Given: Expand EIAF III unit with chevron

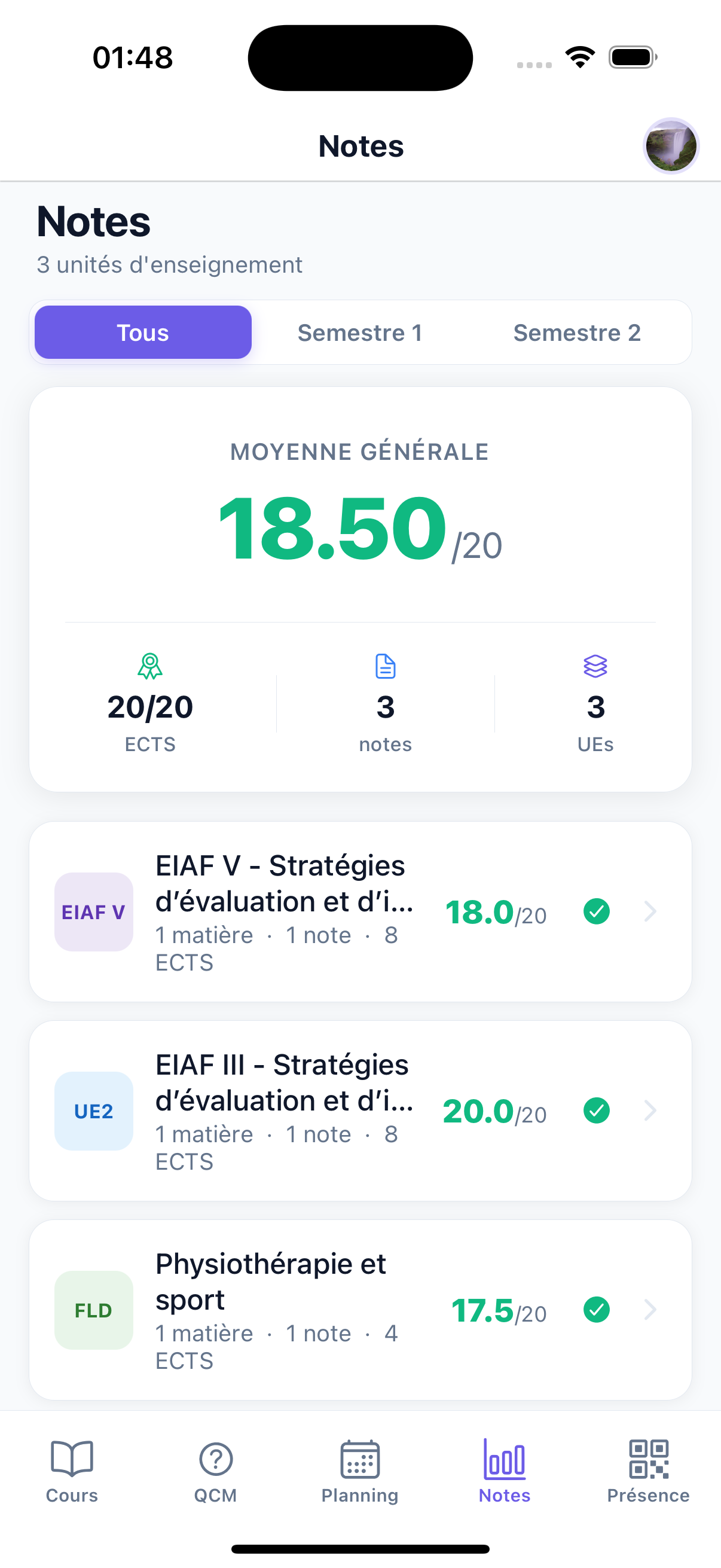Looking at the screenshot, I should point(650,1111).
